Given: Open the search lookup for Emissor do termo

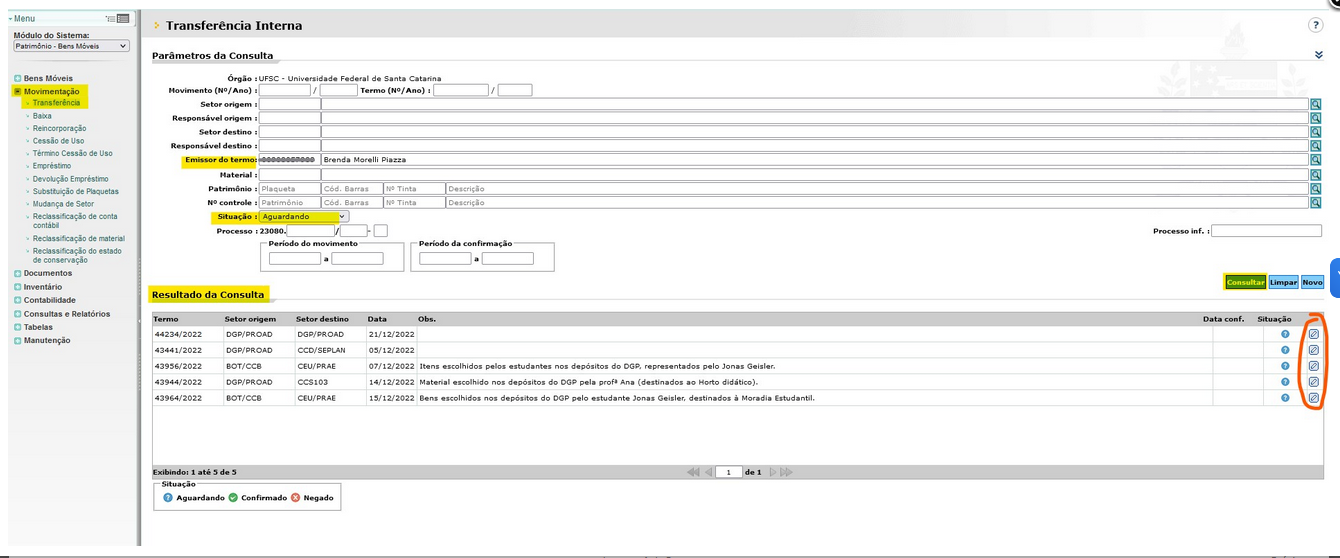Looking at the screenshot, I should click(1316, 160).
